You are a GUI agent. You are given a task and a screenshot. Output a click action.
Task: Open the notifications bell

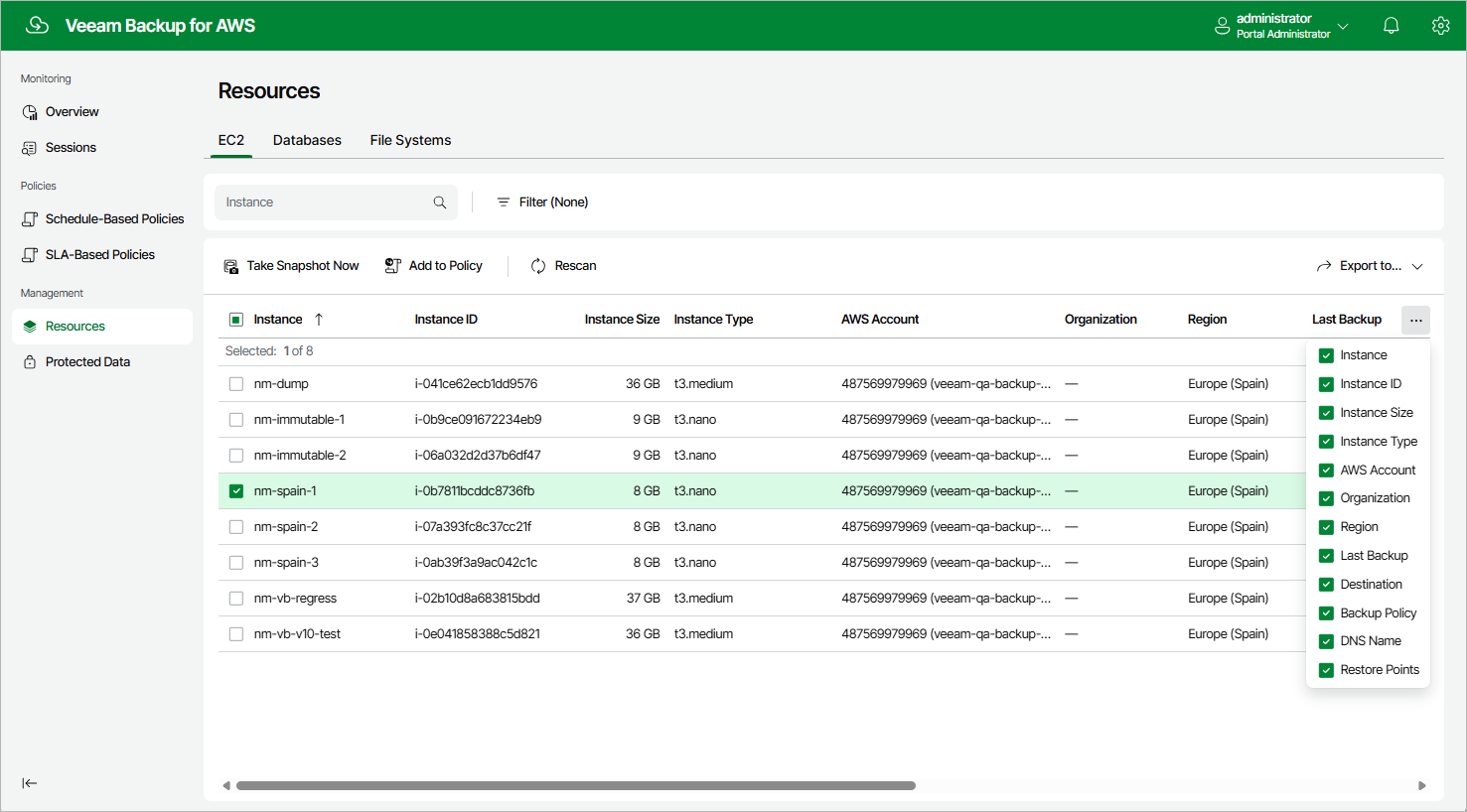coord(1391,26)
